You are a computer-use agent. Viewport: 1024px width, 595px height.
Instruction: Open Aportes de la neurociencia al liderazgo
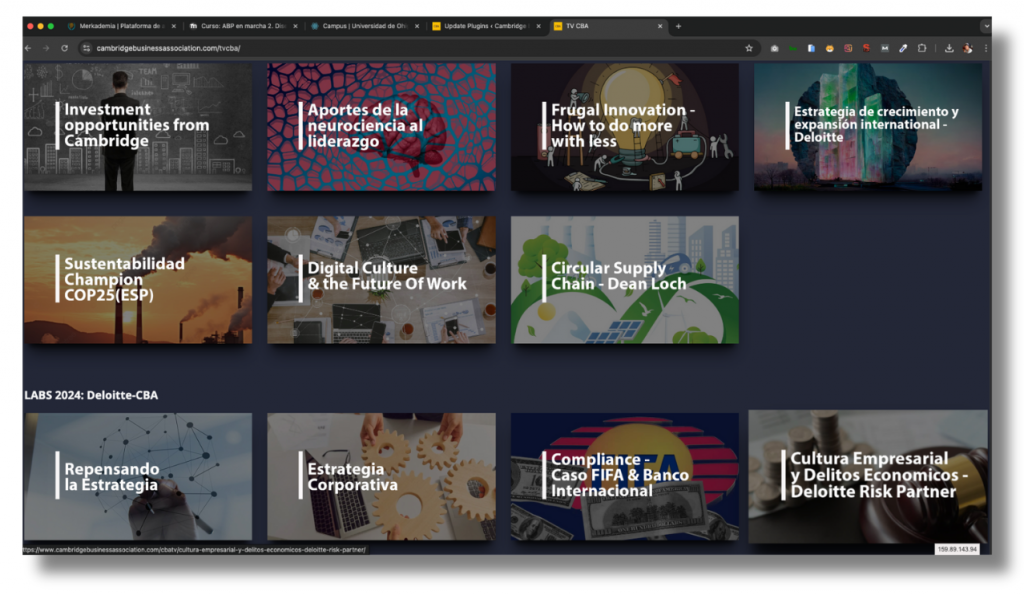tap(381, 127)
